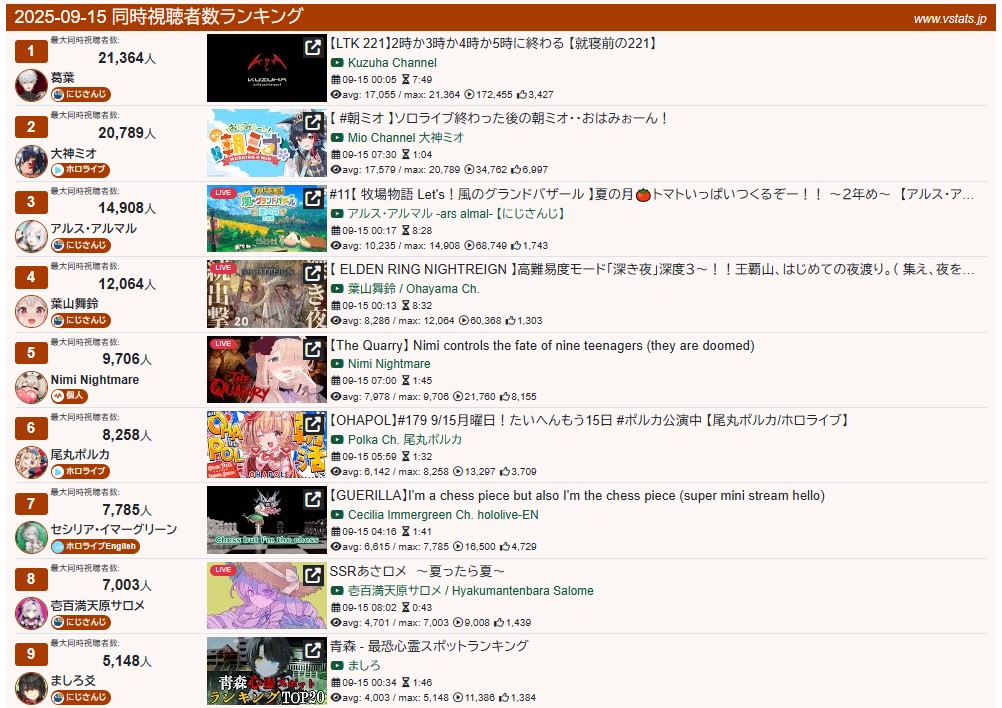Click YouTube icon beside Kuzuha Channel
Image resolution: width=1002 pixels, height=708 pixels.
tap(337, 63)
